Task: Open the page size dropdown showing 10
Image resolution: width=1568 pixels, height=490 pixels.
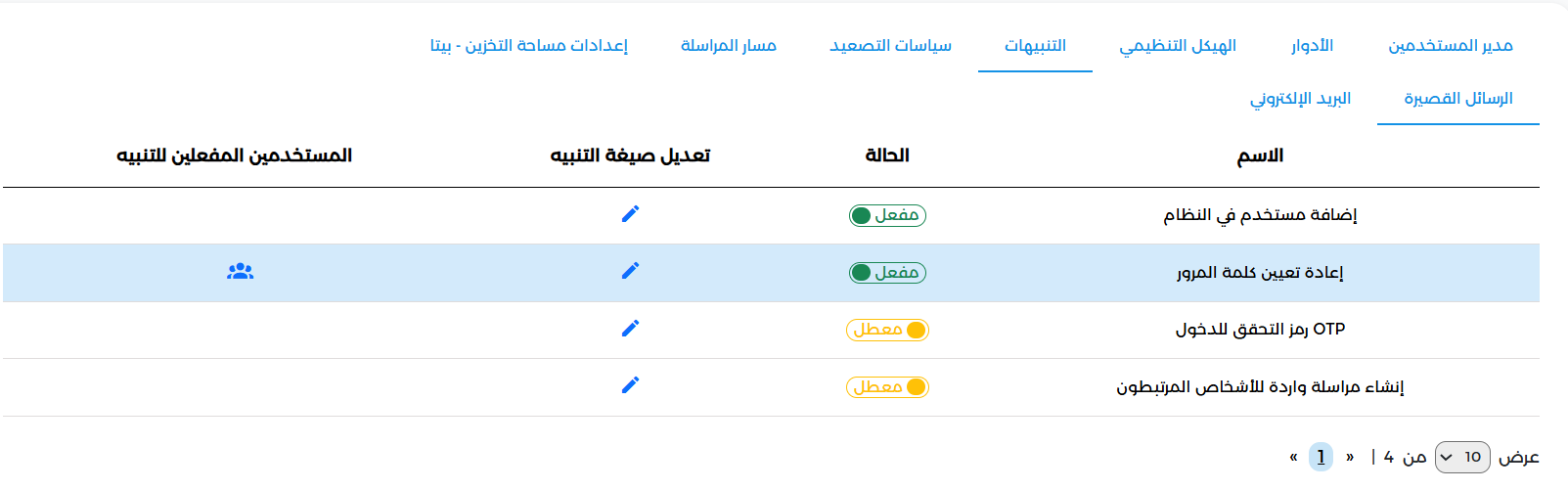Action: click(1462, 457)
